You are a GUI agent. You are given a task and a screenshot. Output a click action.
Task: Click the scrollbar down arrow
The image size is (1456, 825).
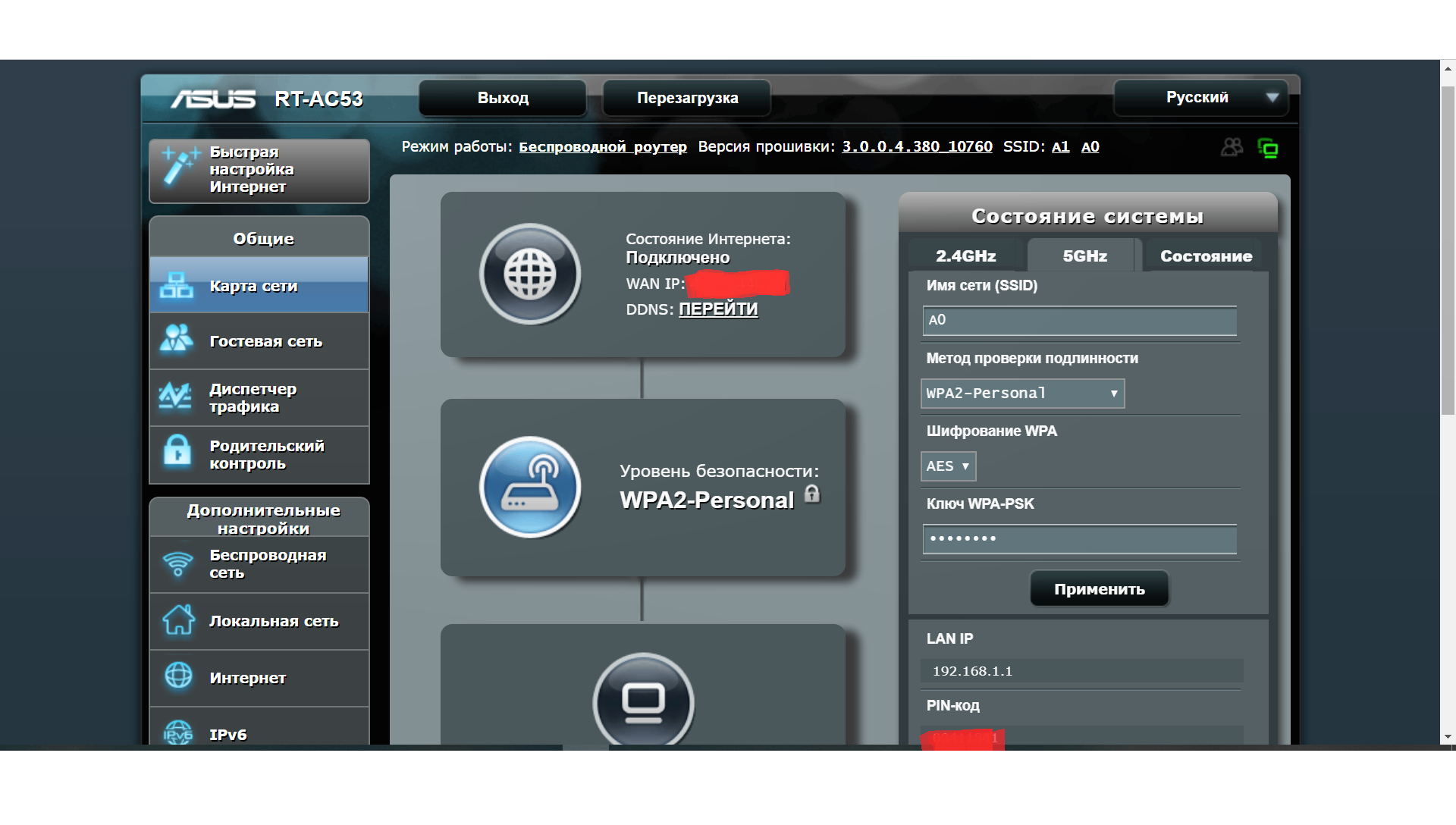point(1448,736)
